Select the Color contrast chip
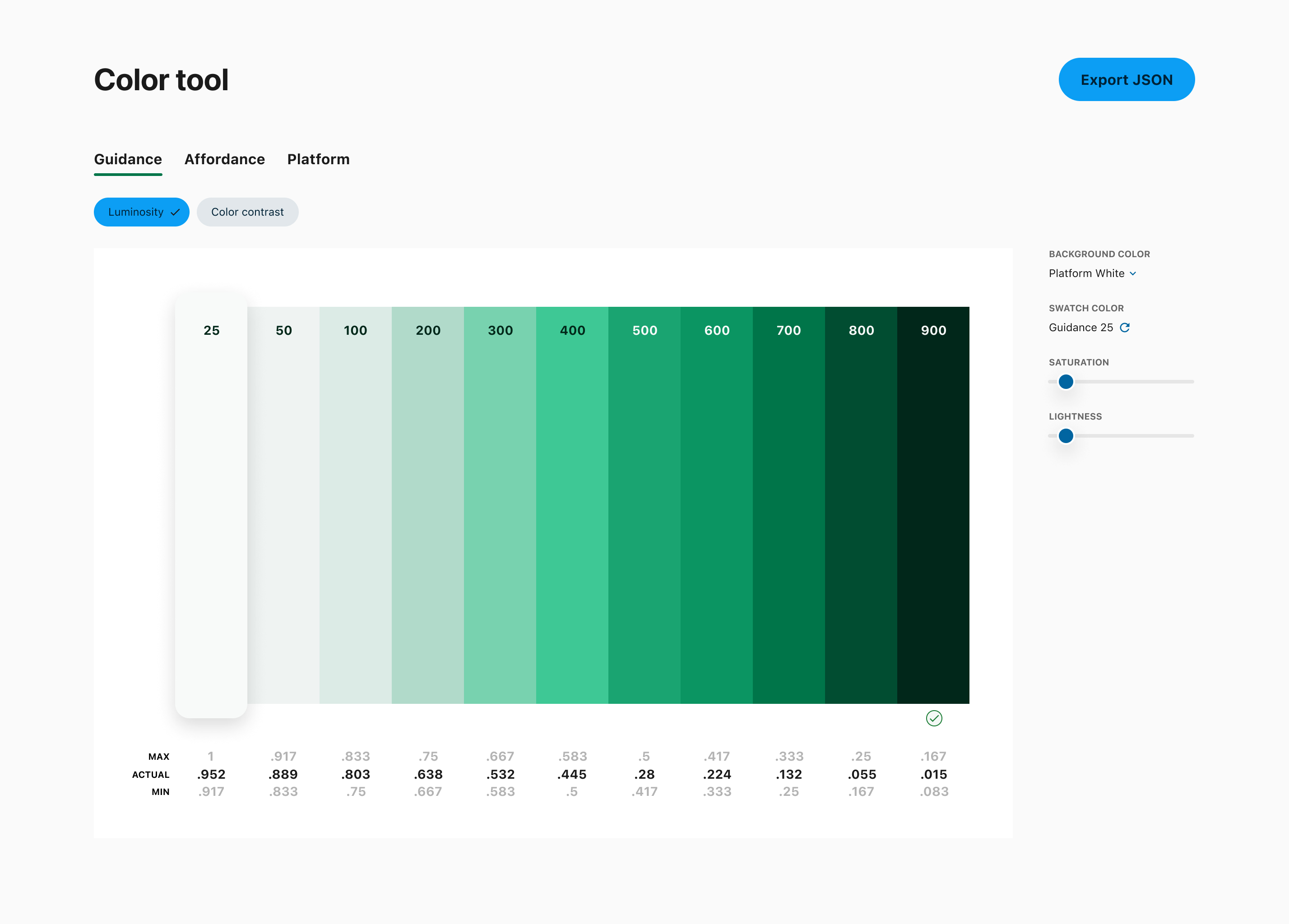Image resolution: width=1289 pixels, height=924 pixels. point(247,212)
